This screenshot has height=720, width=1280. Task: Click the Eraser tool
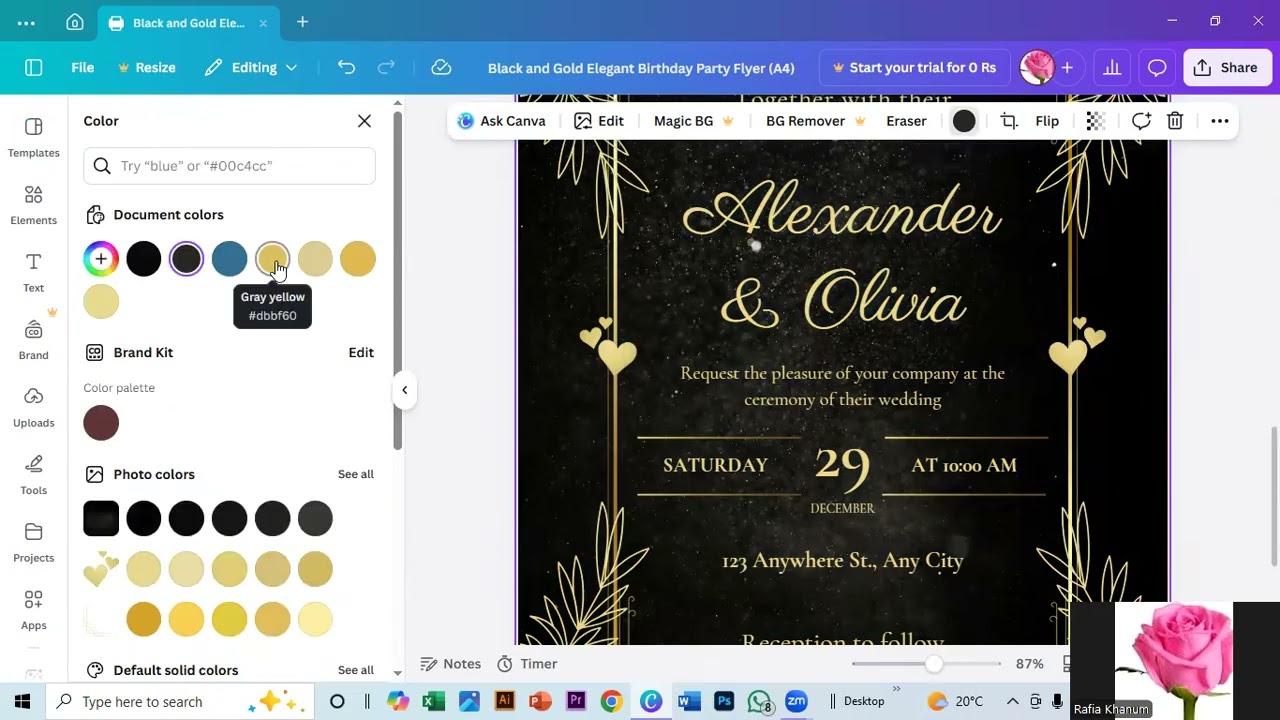[x=906, y=121]
